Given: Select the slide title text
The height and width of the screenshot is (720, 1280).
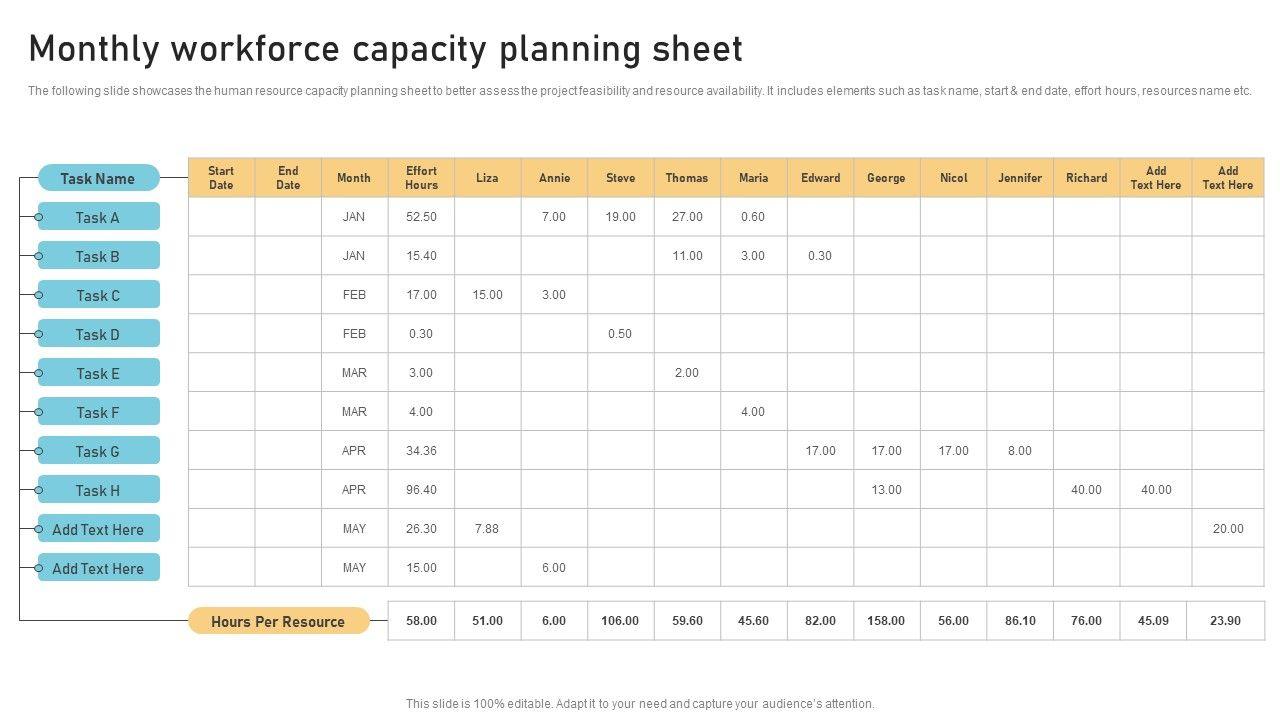Looking at the screenshot, I should coord(386,49).
